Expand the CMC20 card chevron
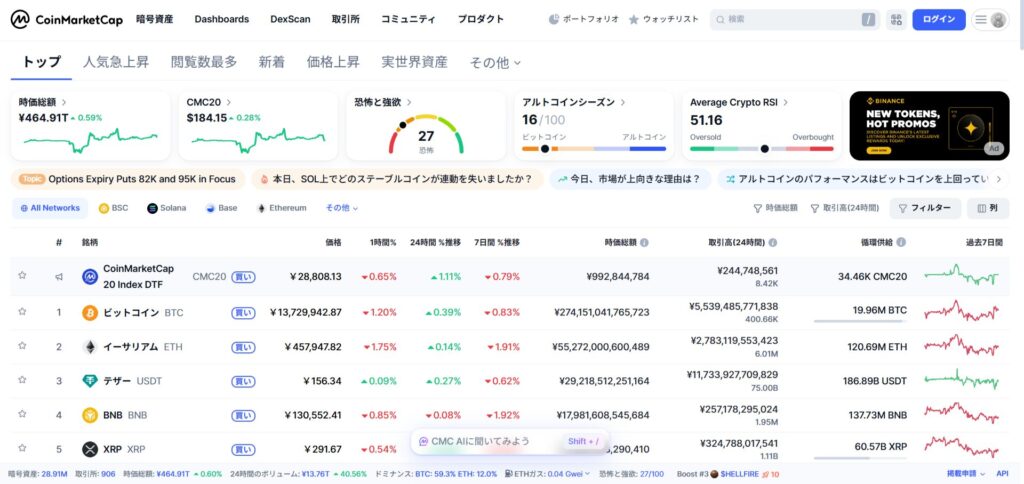Image resolution: width=1024 pixels, height=484 pixels. (x=229, y=103)
